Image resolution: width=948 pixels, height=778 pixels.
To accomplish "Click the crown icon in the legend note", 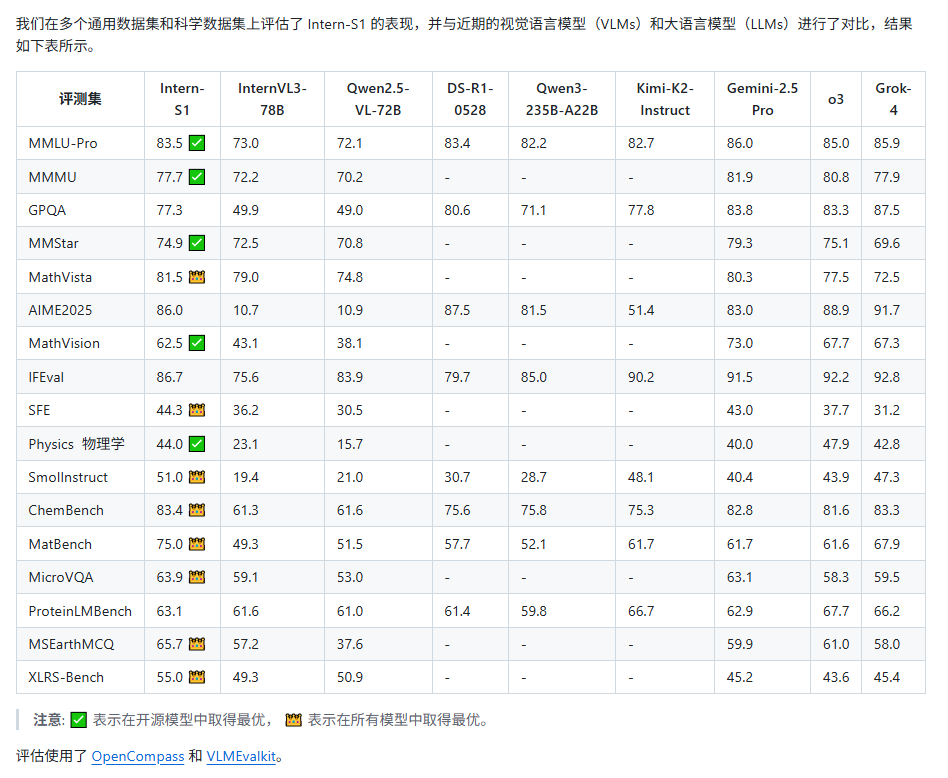I will 294,720.
